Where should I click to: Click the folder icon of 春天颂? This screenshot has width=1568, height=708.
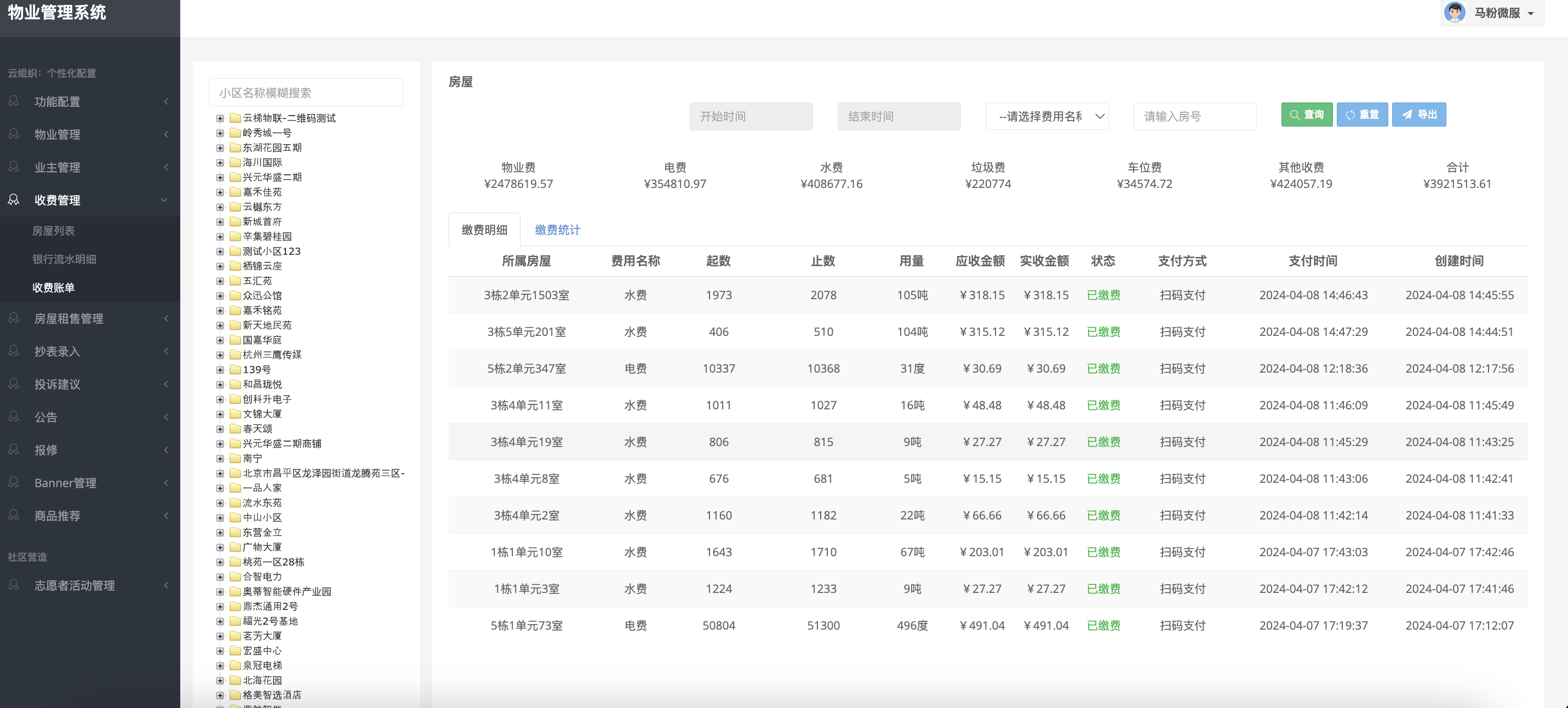[x=235, y=429]
